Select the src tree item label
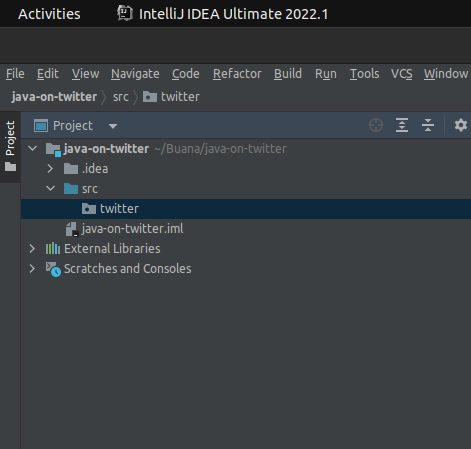This screenshot has height=449, width=471. (x=90, y=189)
